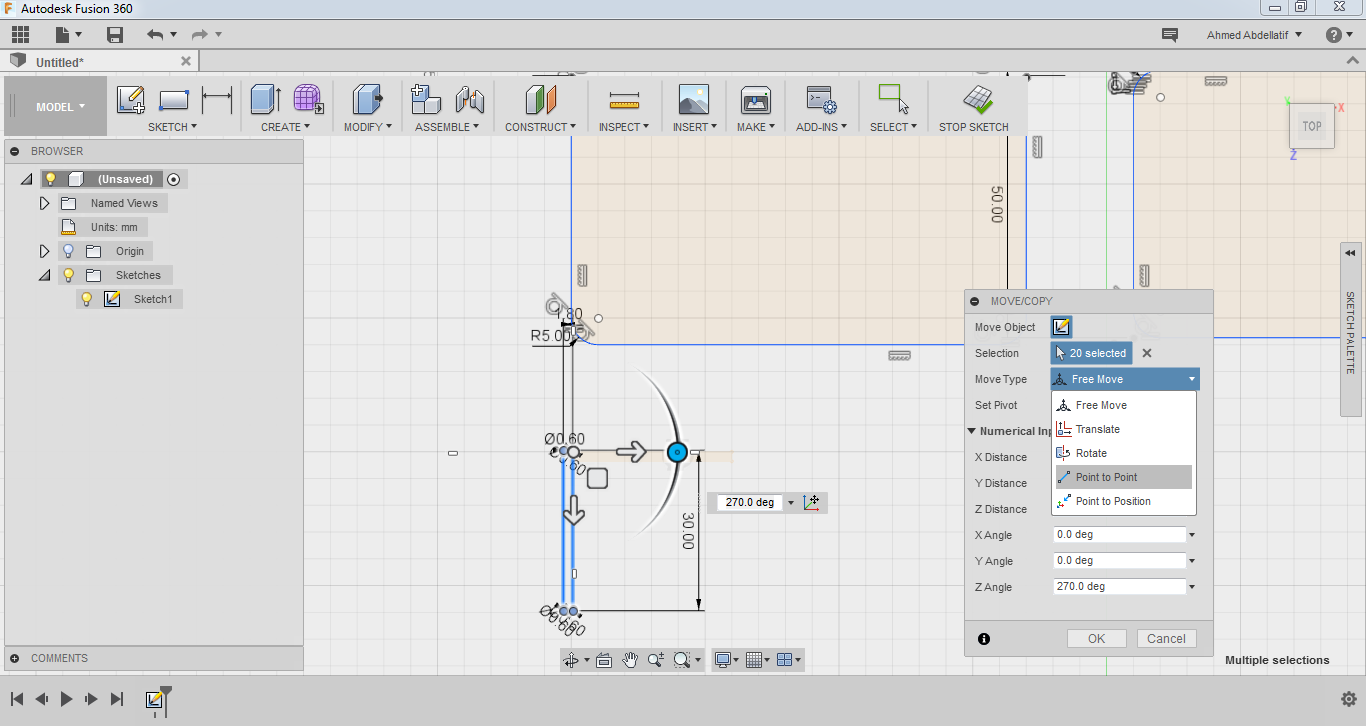Click the Joint icon in ASSEMBLE
This screenshot has width=1366, height=726.
pos(470,100)
